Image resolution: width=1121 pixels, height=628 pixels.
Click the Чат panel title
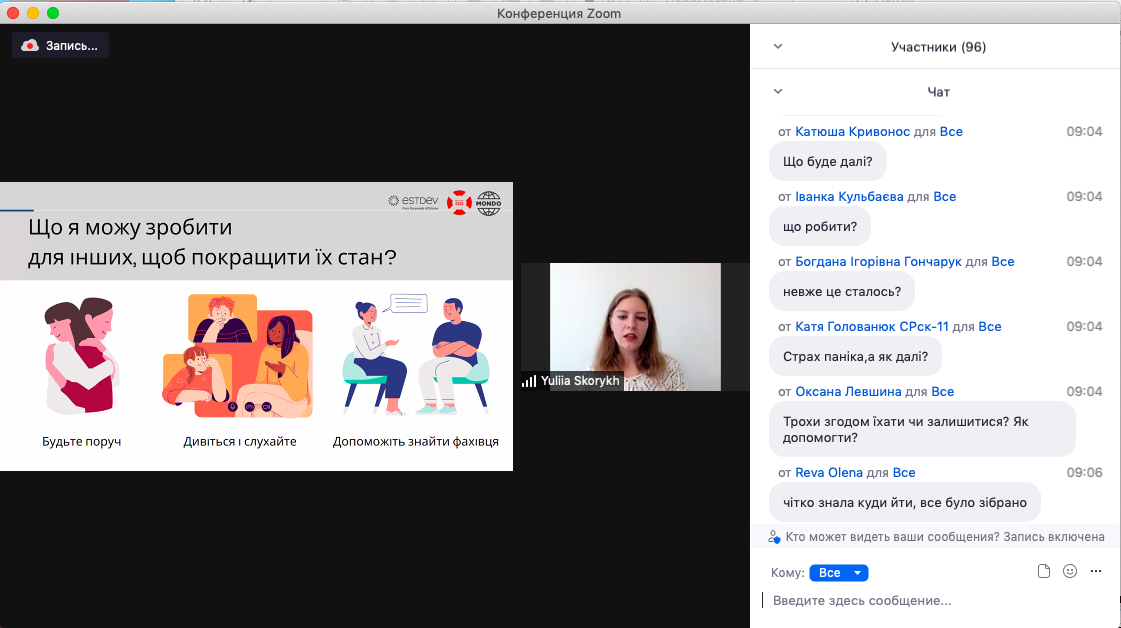938,92
